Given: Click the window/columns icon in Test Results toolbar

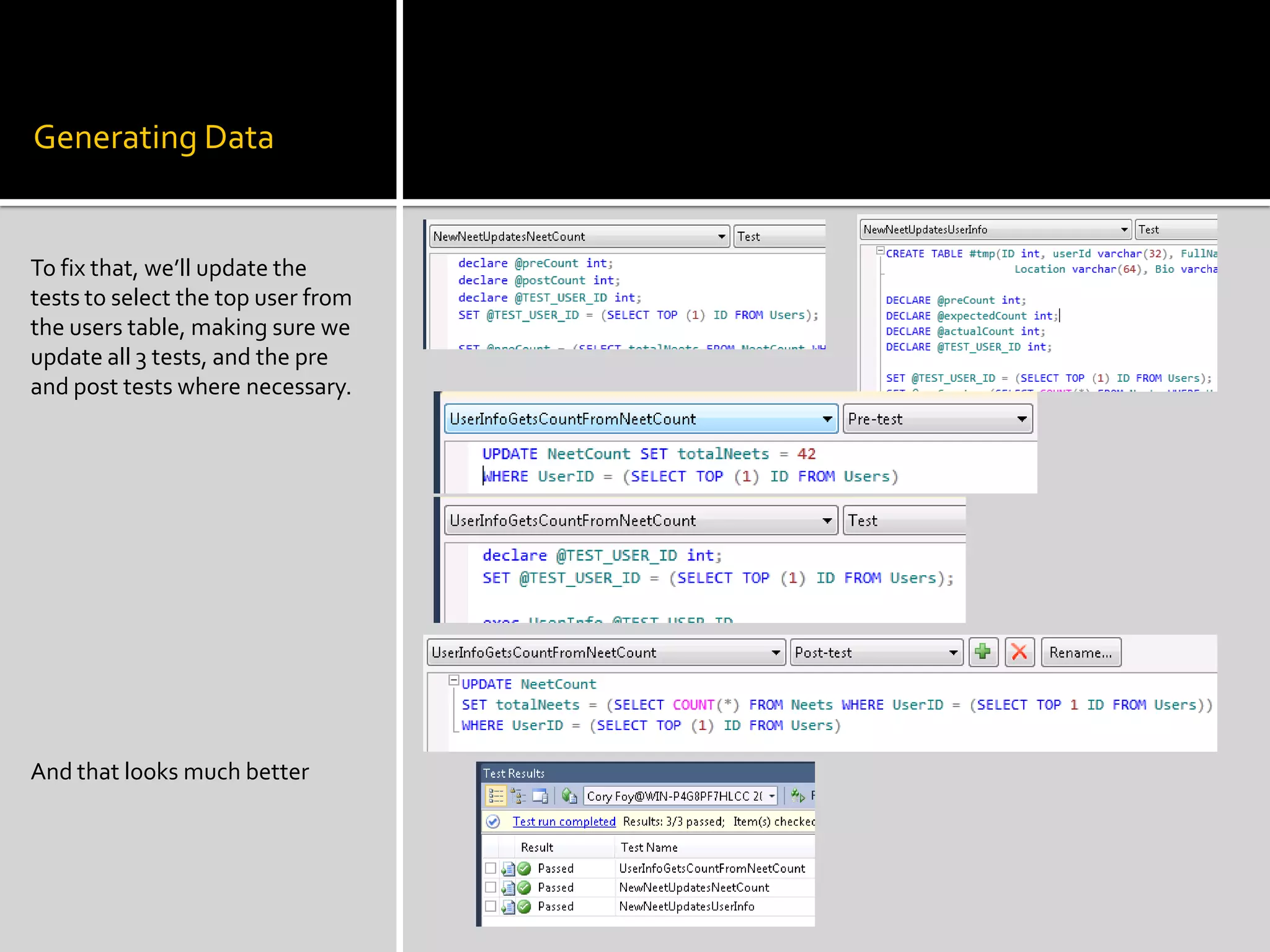Looking at the screenshot, I should 540,795.
